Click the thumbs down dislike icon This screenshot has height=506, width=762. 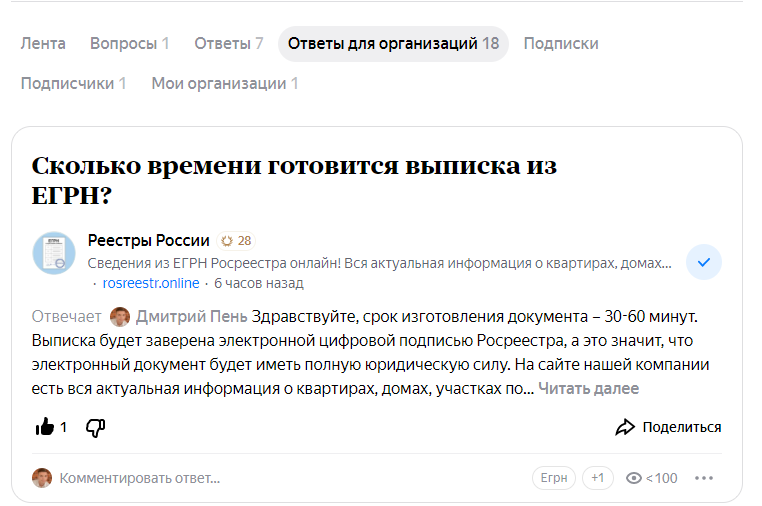coord(95,428)
